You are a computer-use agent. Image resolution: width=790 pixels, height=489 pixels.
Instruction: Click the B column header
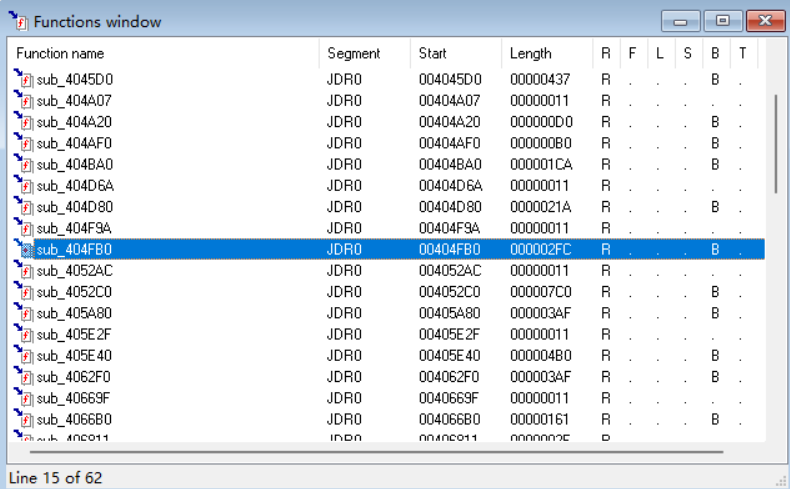pyautogui.click(x=715, y=53)
